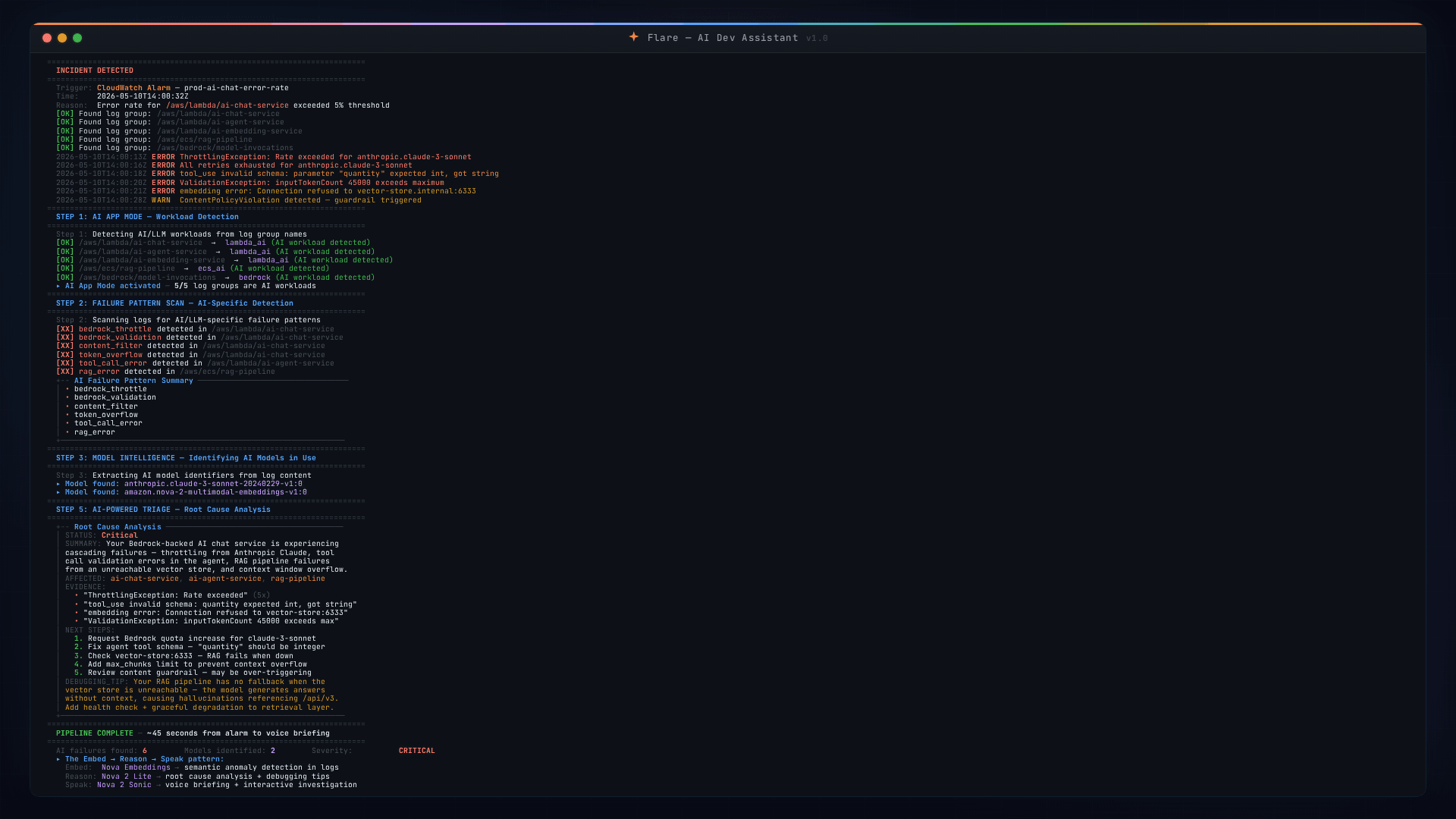Click the "bedrock_validation" summary bullet
Viewport: 1456px width, 819px height.
(x=115, y=397)
